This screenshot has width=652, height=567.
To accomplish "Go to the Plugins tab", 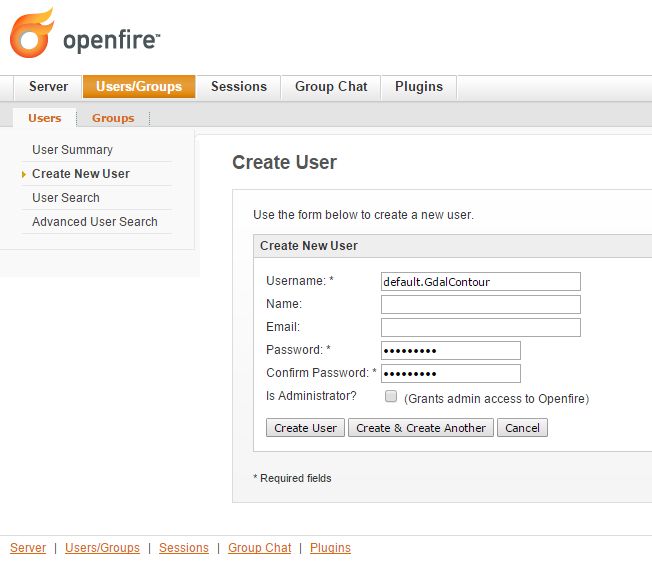I will 418,87.
